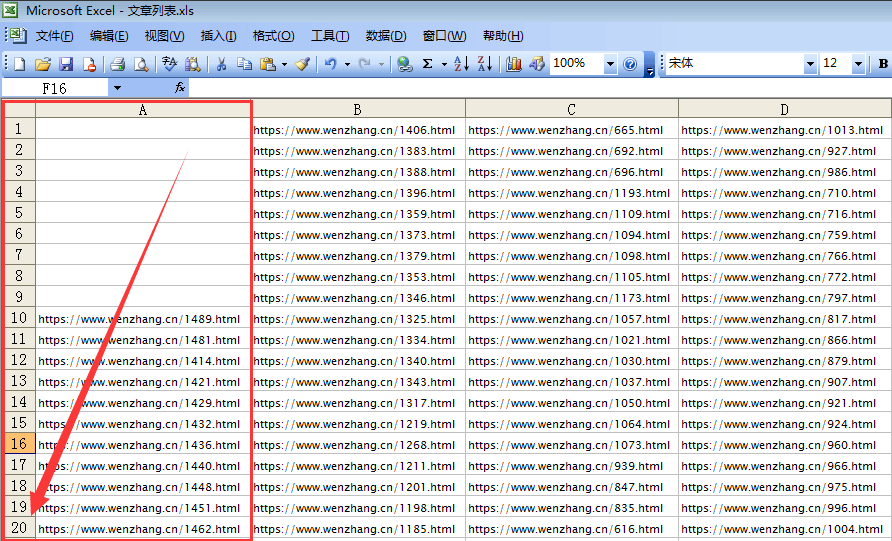
Task: Select row 16 by its header
Action: point(19,444)
